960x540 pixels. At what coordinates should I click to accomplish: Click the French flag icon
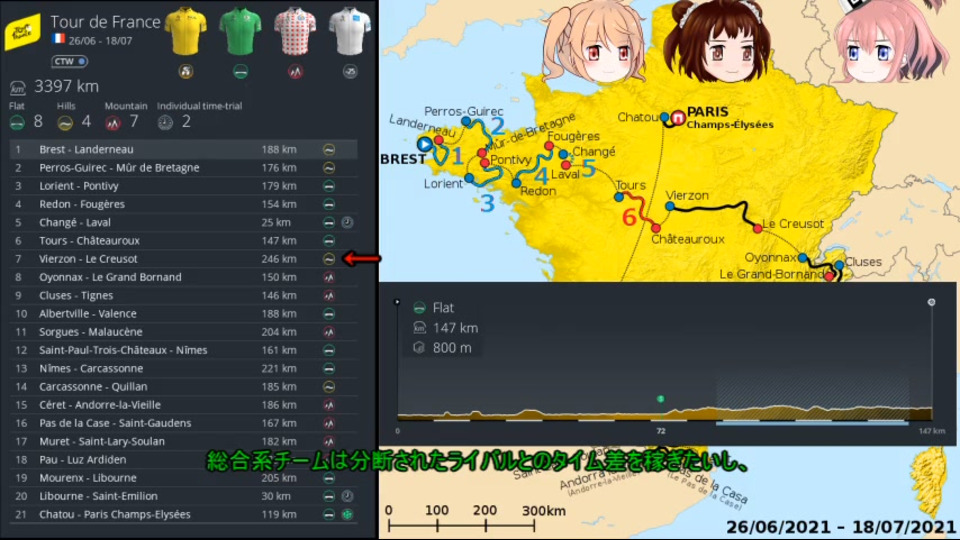point(59,39)
